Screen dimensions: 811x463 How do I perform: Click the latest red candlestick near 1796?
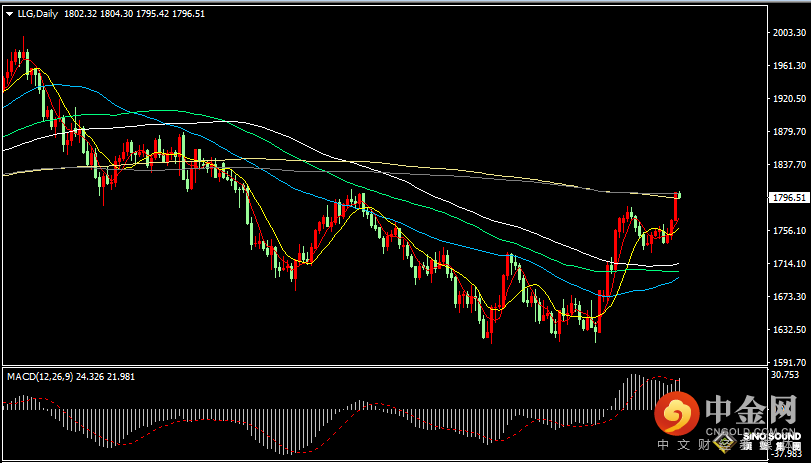point(677,206)
